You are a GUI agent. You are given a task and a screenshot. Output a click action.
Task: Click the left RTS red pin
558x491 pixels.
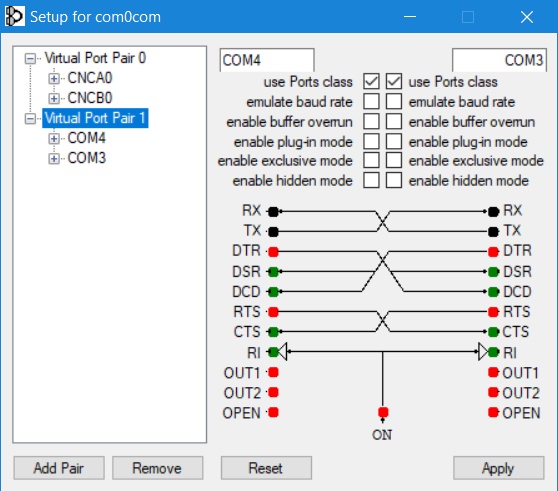point(273,312)
